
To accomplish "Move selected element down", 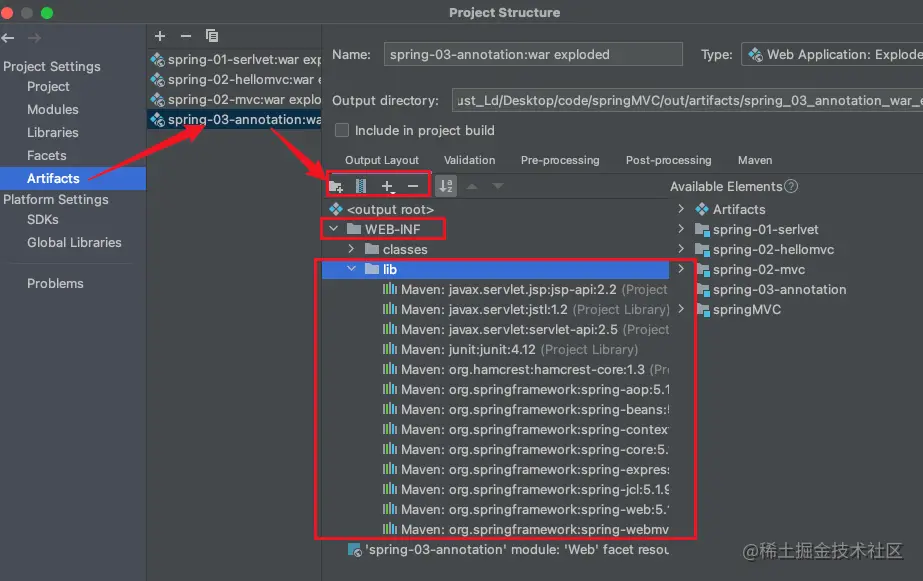I will click(498, 187).
